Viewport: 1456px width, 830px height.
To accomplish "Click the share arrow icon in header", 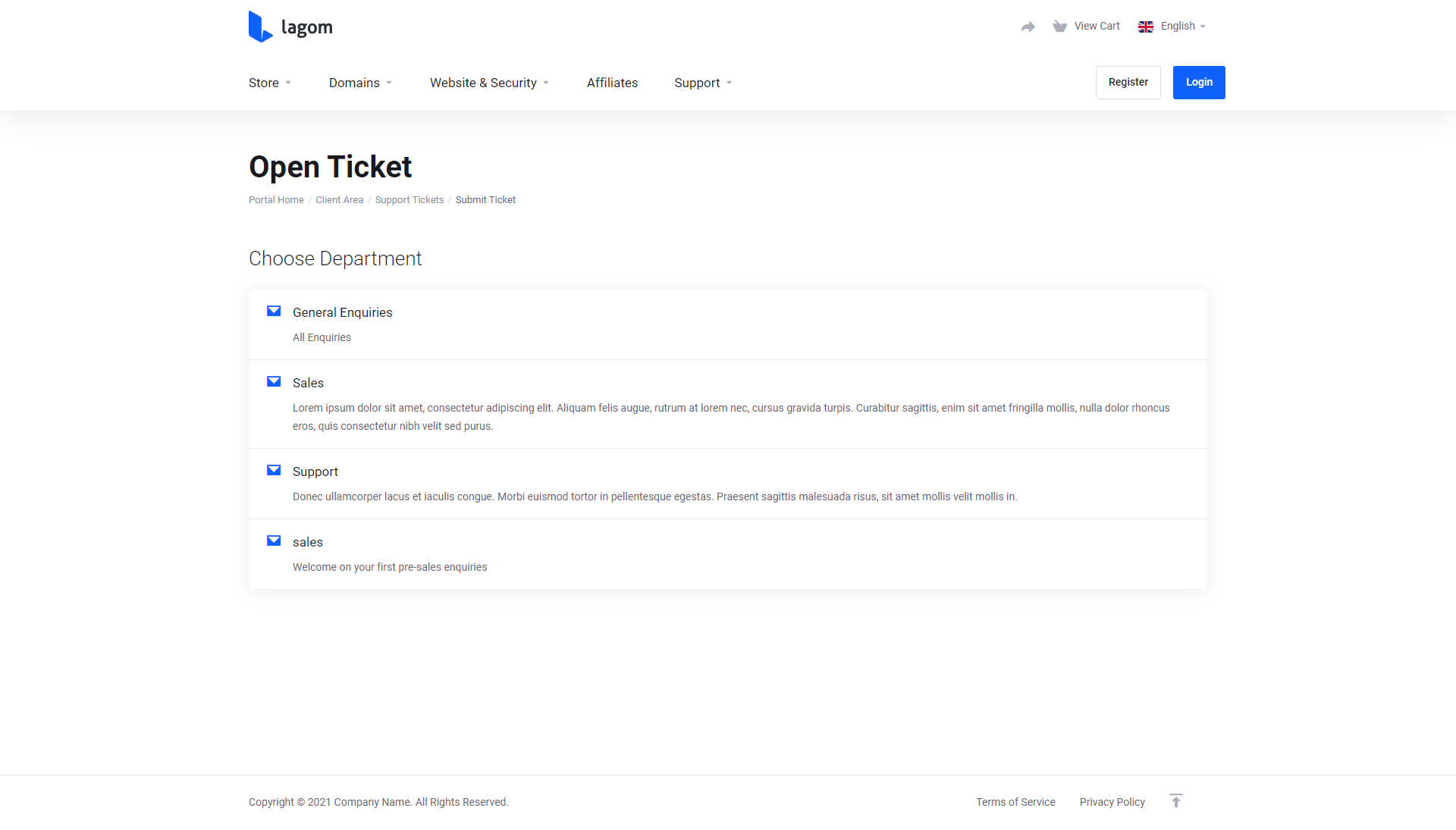I will (1028, 27).
